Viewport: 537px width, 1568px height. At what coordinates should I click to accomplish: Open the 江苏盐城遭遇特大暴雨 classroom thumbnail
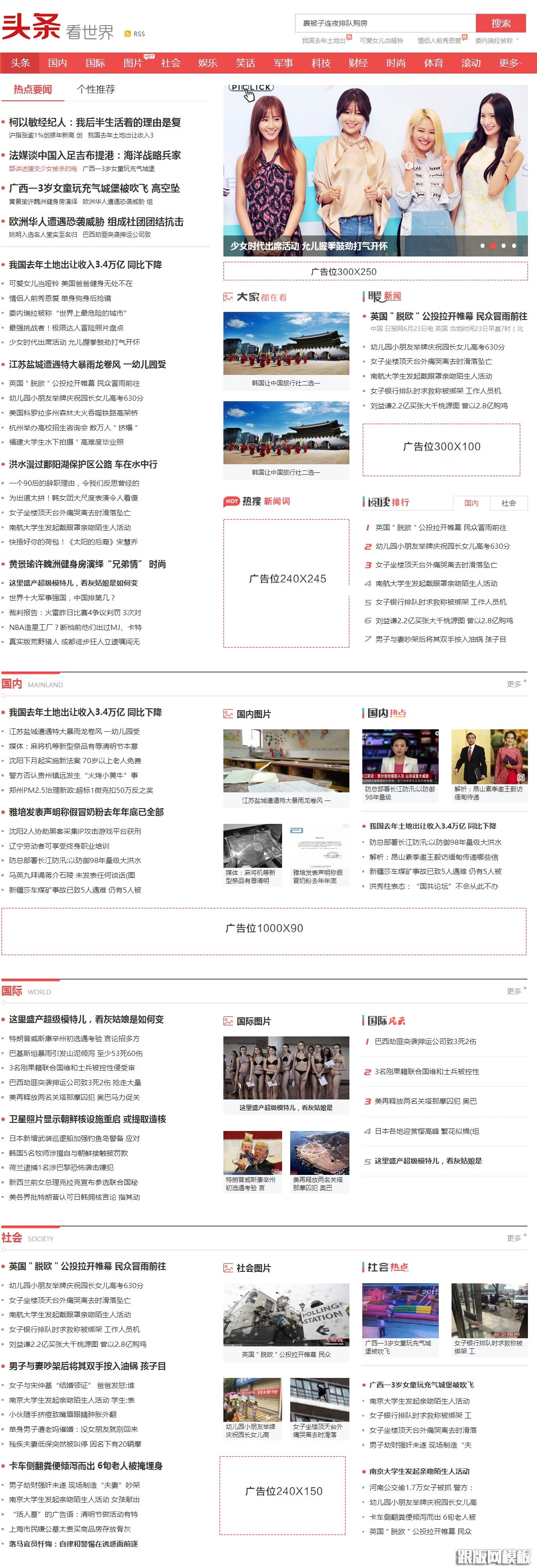click(286, 761)
